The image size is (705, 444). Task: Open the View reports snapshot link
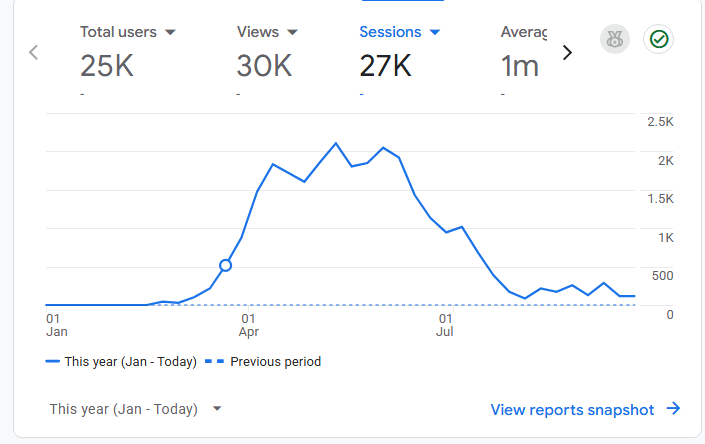click(572, 409)
